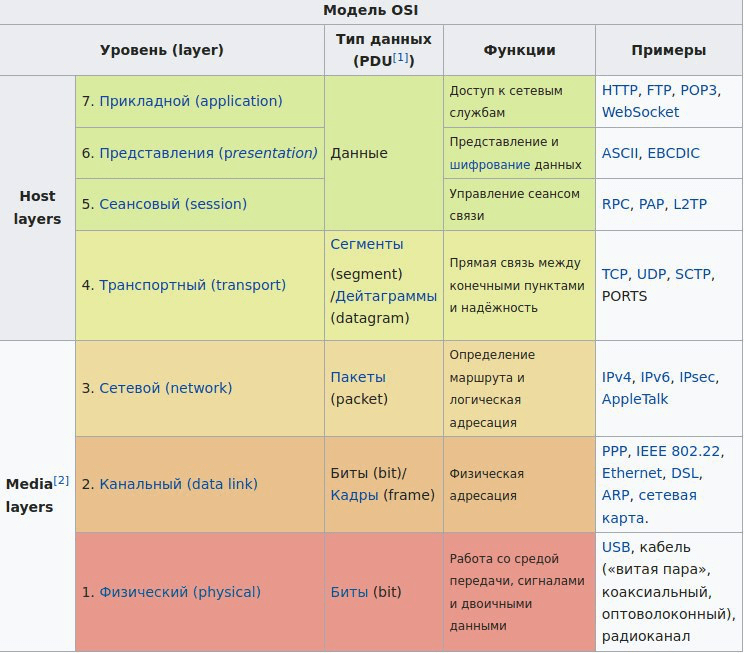Open the Дейтаграммы link
Image resolution: width=744 pixels, height=653 pixels.
(x=387, y=296)
